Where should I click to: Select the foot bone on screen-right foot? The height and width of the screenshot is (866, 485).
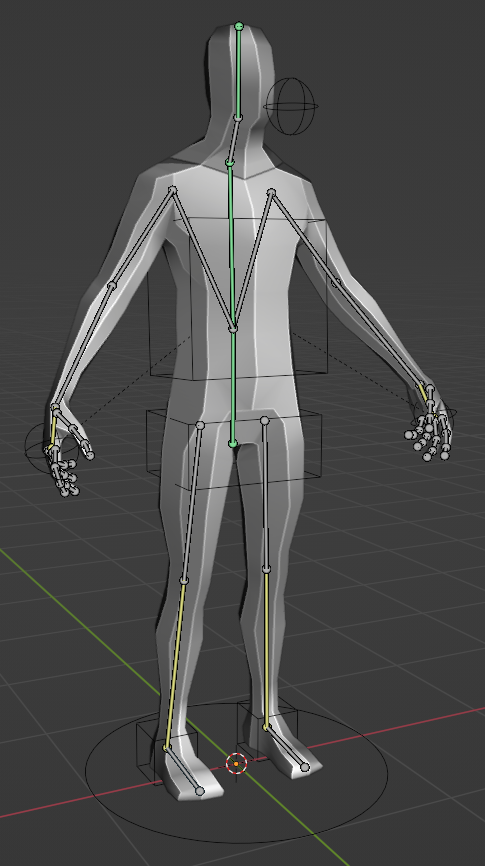point(286,747)
